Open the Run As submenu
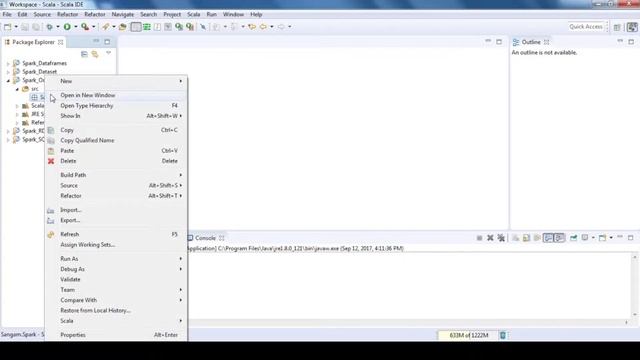This screenshot has width=640, height=360. [x=116, y=259]
